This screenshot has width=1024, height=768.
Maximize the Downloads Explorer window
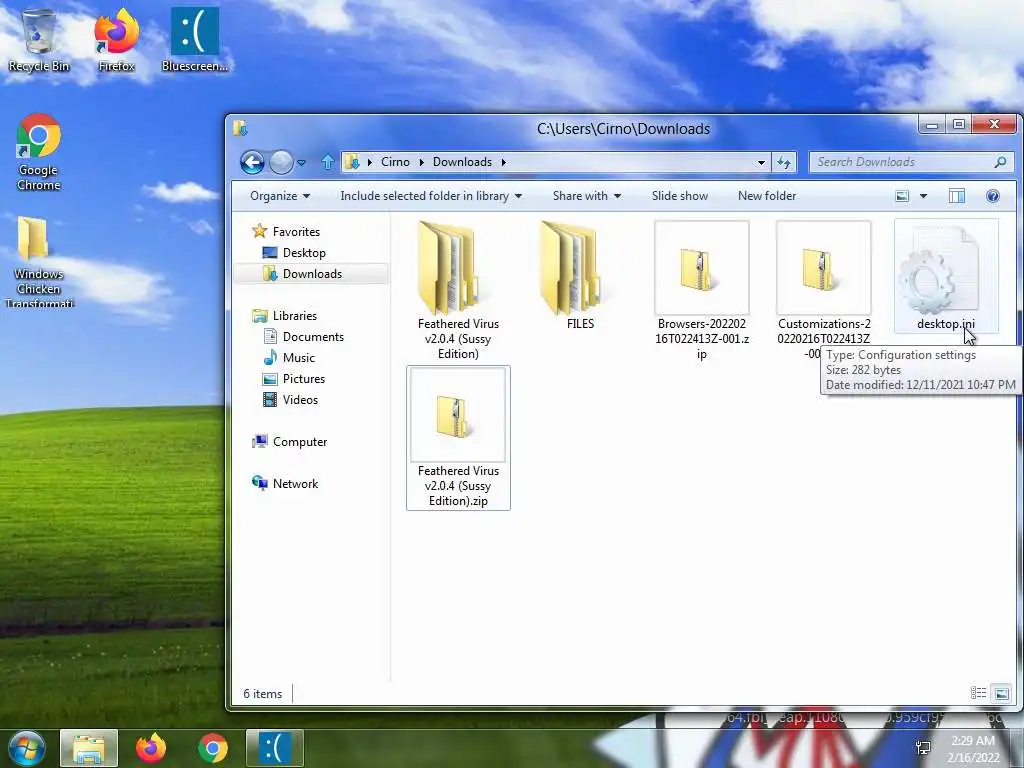(959, 123)
